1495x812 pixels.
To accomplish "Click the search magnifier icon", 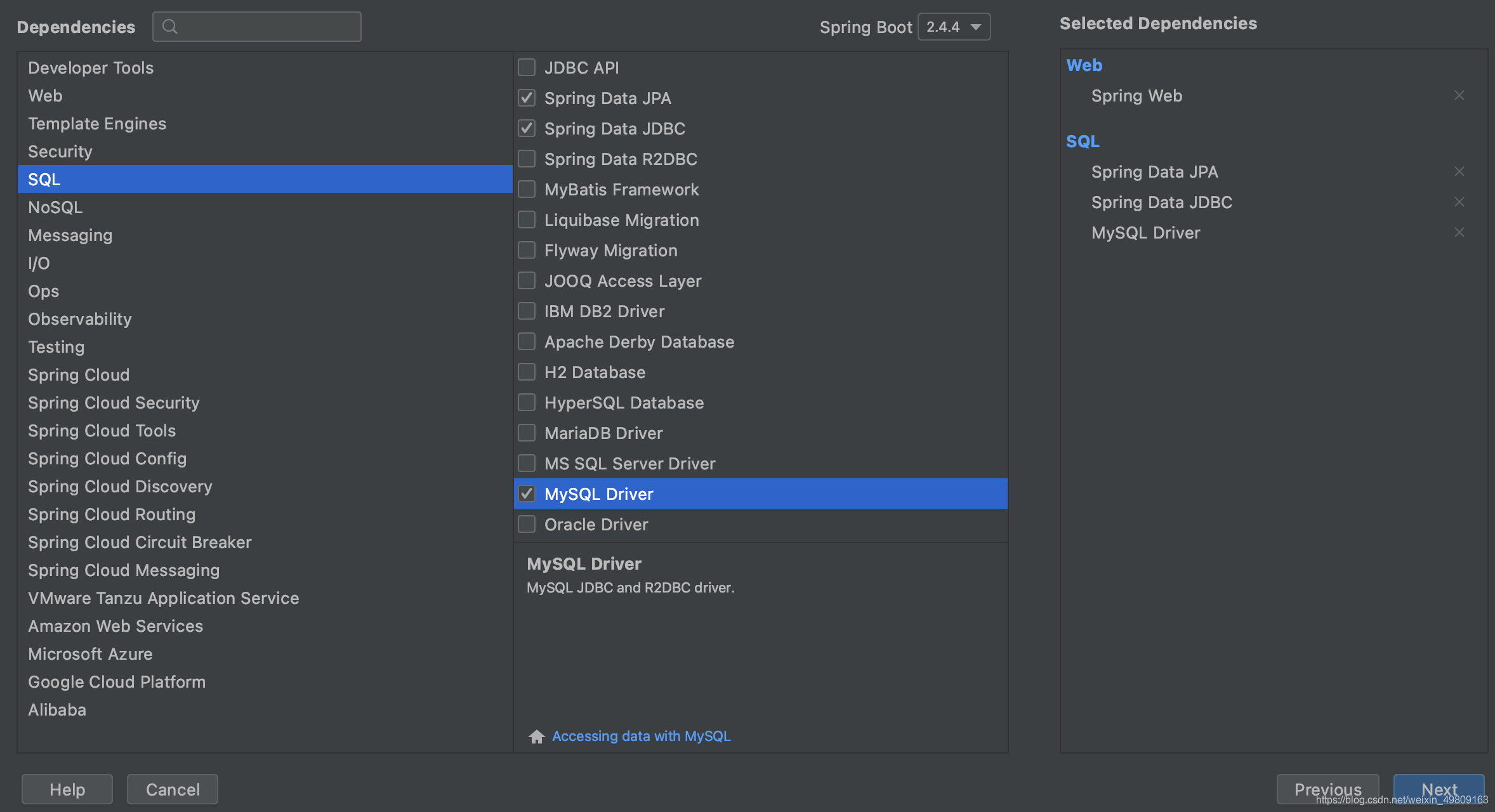I will click(x=169, y=27).
